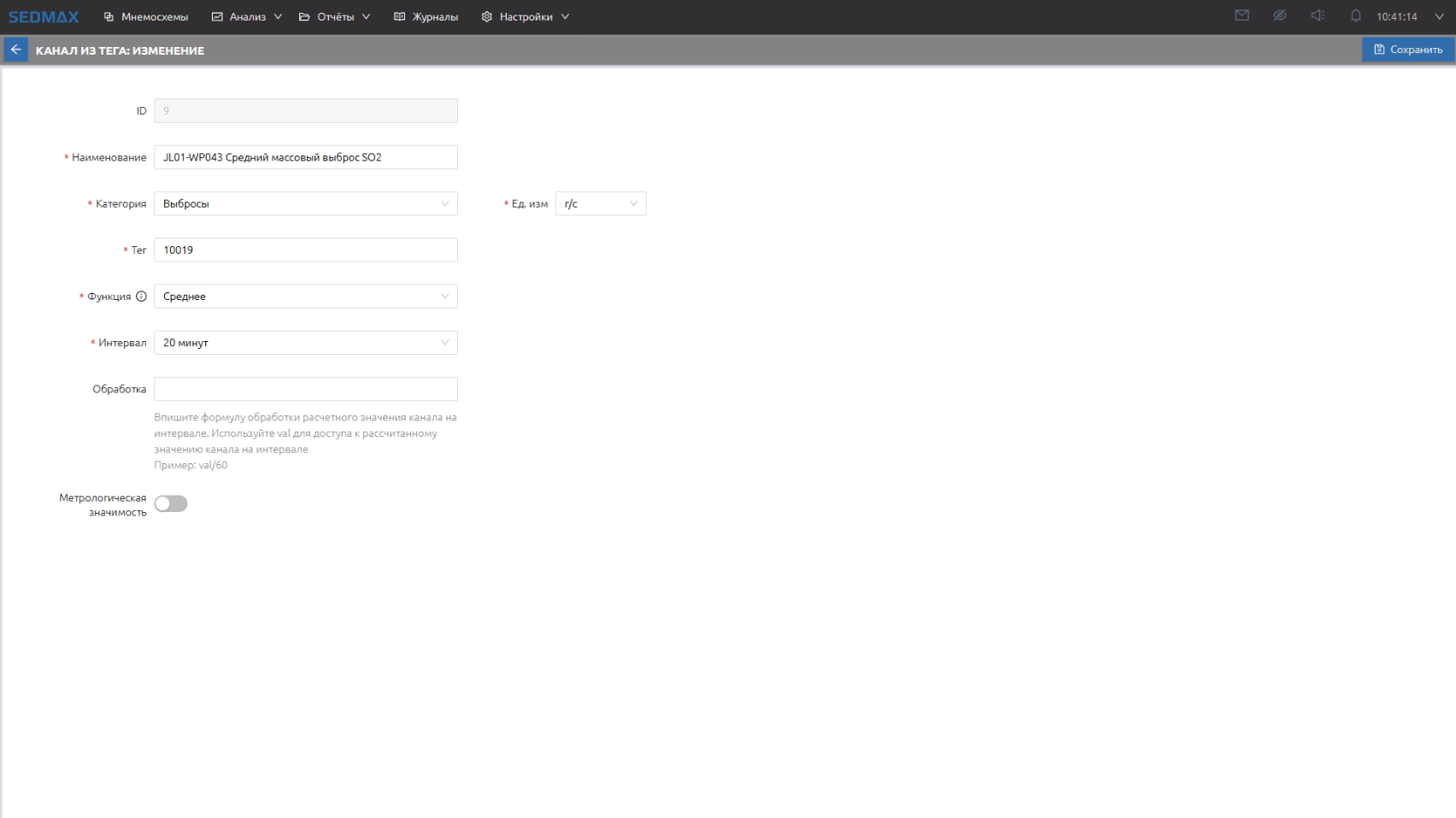
Task: Expand the Функция dropdown
Action: pos(305,297)
